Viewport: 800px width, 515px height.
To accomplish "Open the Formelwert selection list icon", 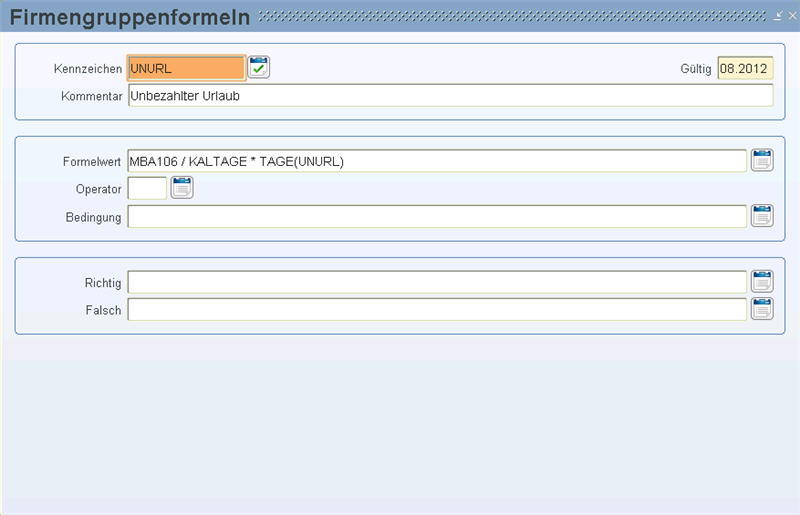I will [x=762, y=161].
